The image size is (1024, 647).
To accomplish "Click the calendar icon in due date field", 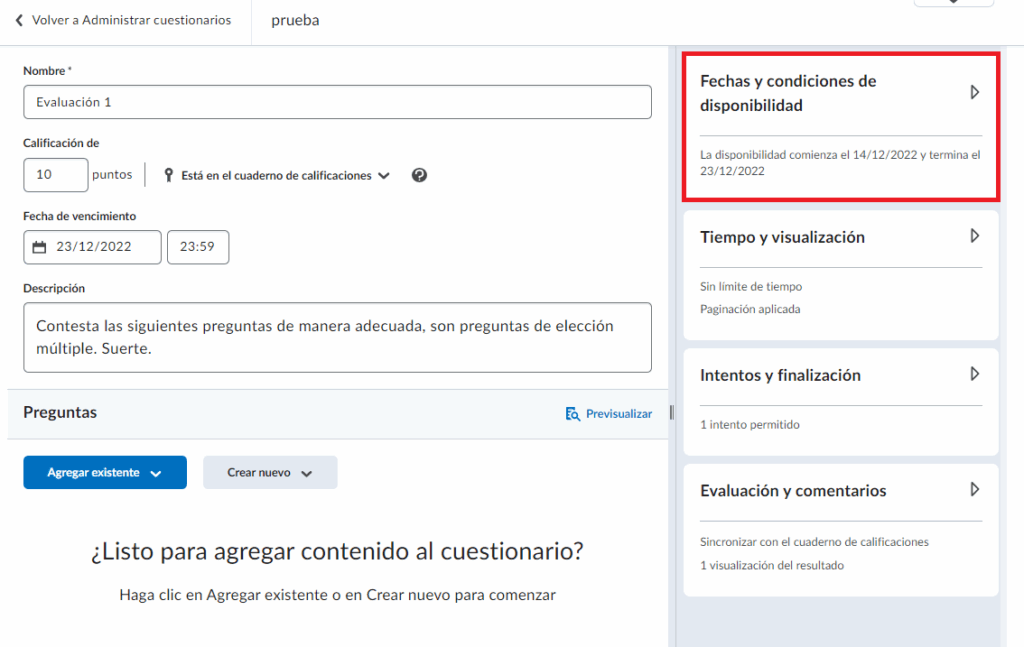I will [x=40, y=247].
